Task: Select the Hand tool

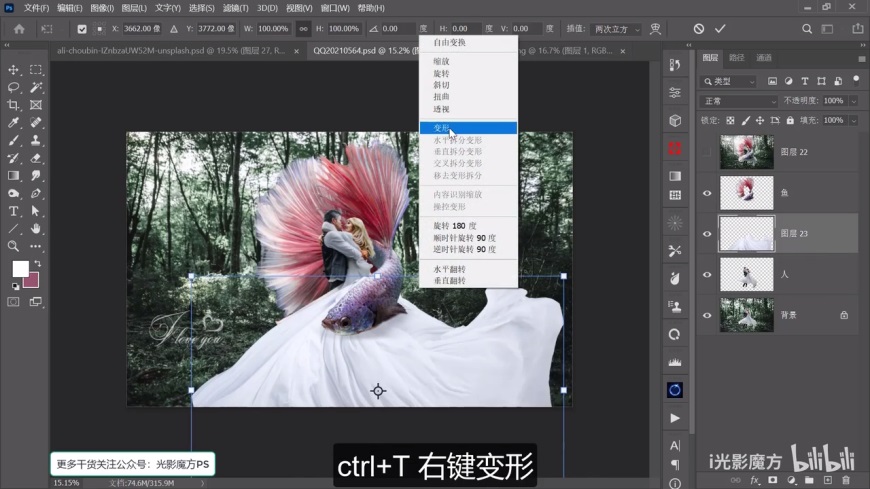Action: coord(36,229)
